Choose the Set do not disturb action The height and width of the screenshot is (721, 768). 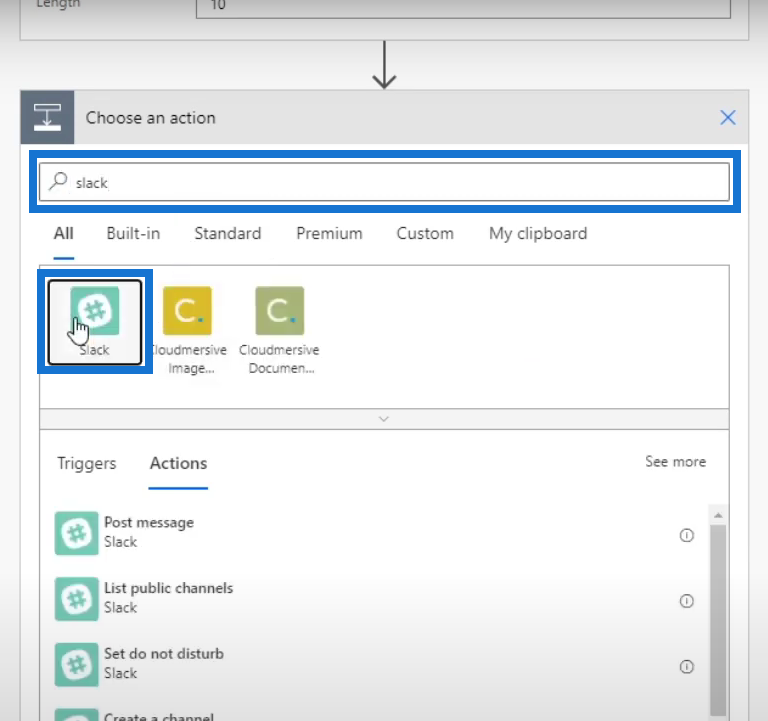[x=375, y=664]
